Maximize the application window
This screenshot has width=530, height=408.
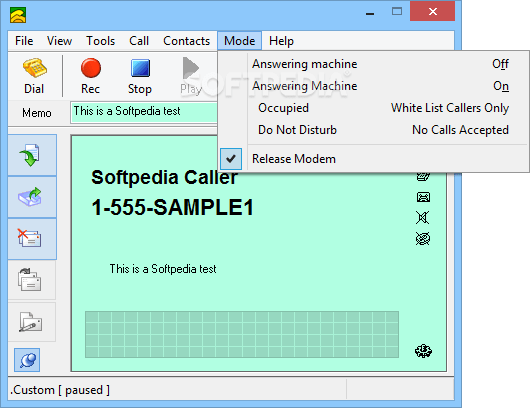pos(397,12)
